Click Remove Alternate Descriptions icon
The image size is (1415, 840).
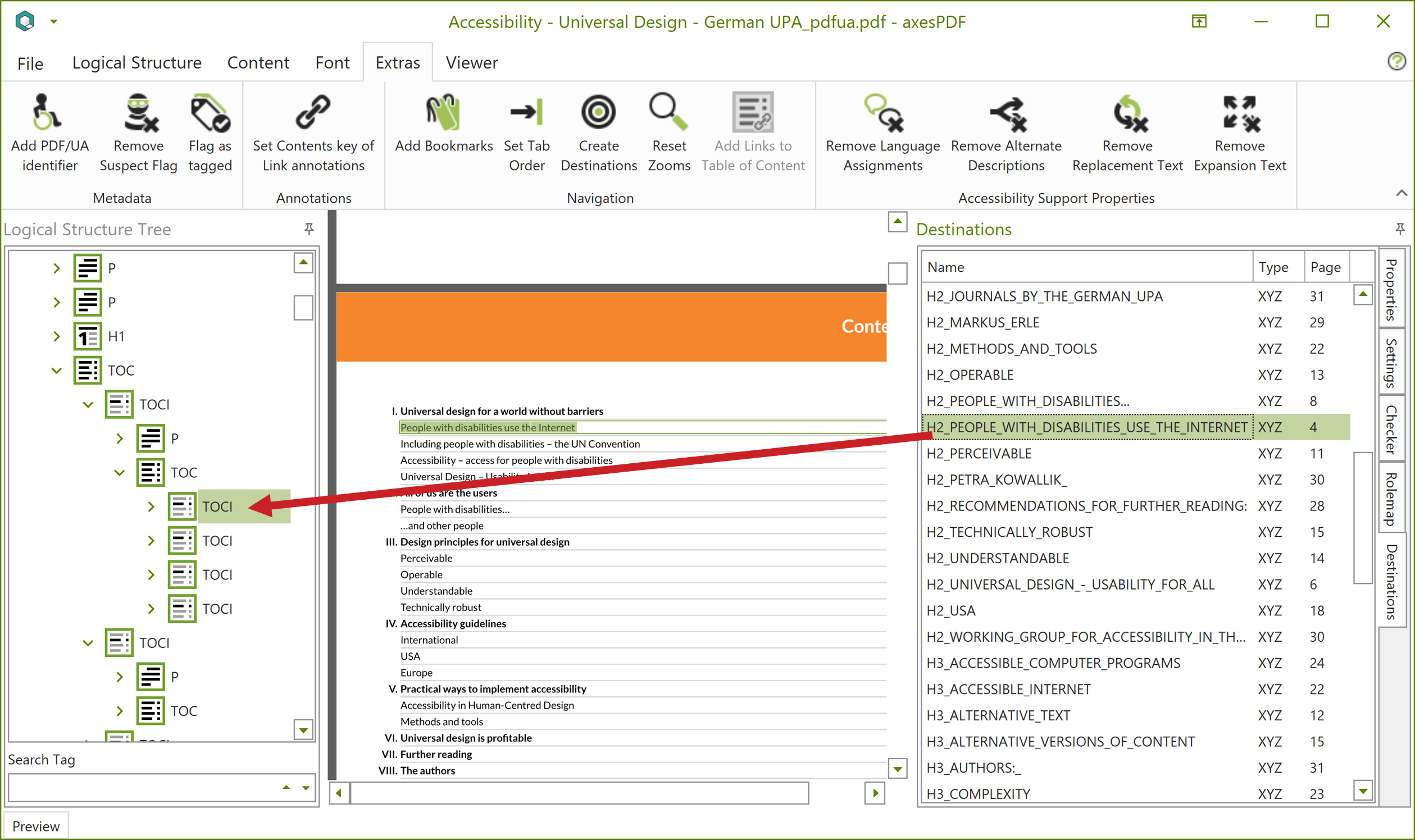(1008, 113)
